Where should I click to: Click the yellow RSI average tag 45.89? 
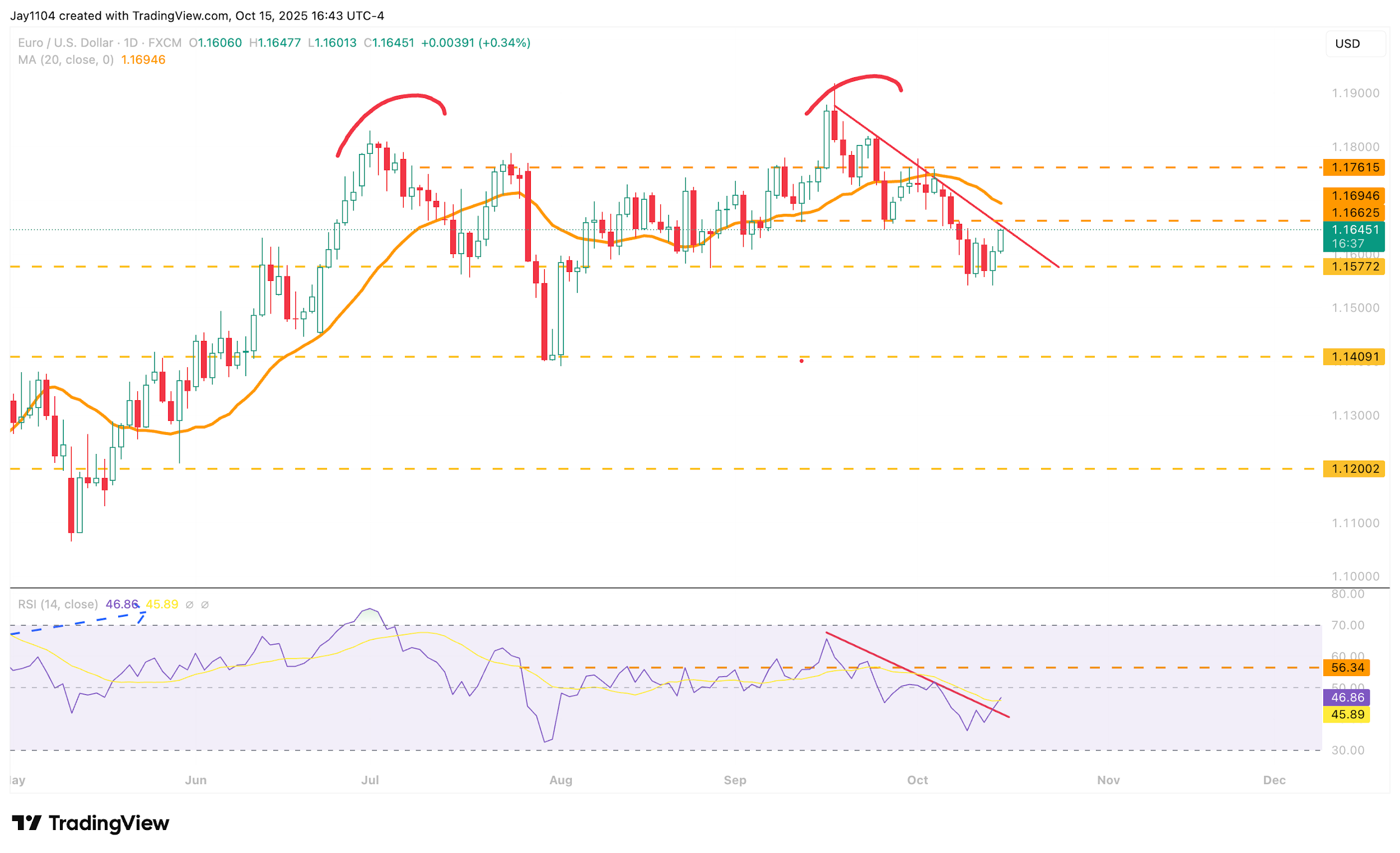coord(1347,714)
